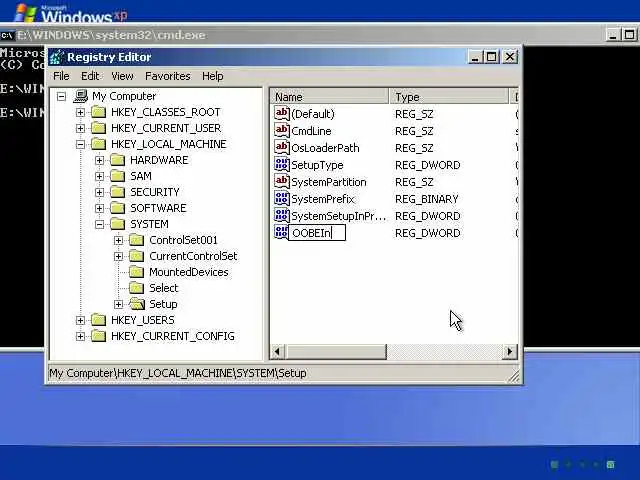Select the SystemPartition value name
The height and width of the screenshot is (480, 640).
[x=329, y=182]
